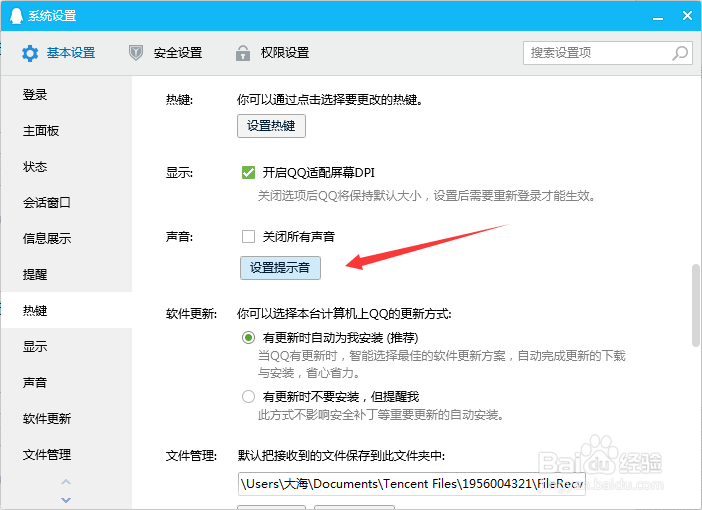Click the 设置提示音 button
This screenshot has width=702, height=510.
pyautogui.click(x=280, y=268)
